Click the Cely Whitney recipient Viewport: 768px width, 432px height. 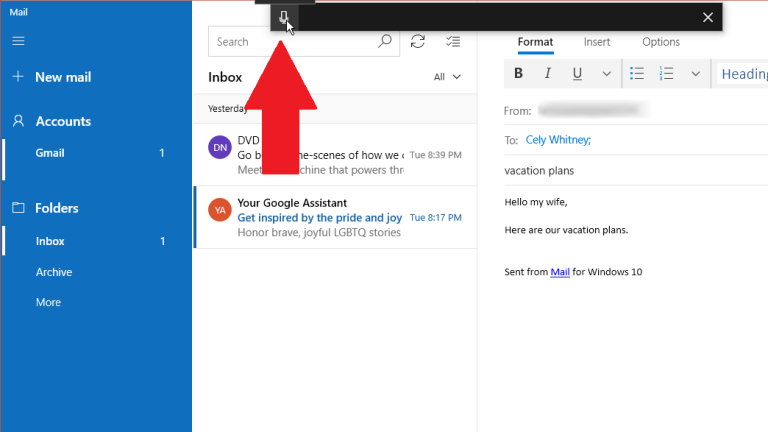tap(558, 140)
